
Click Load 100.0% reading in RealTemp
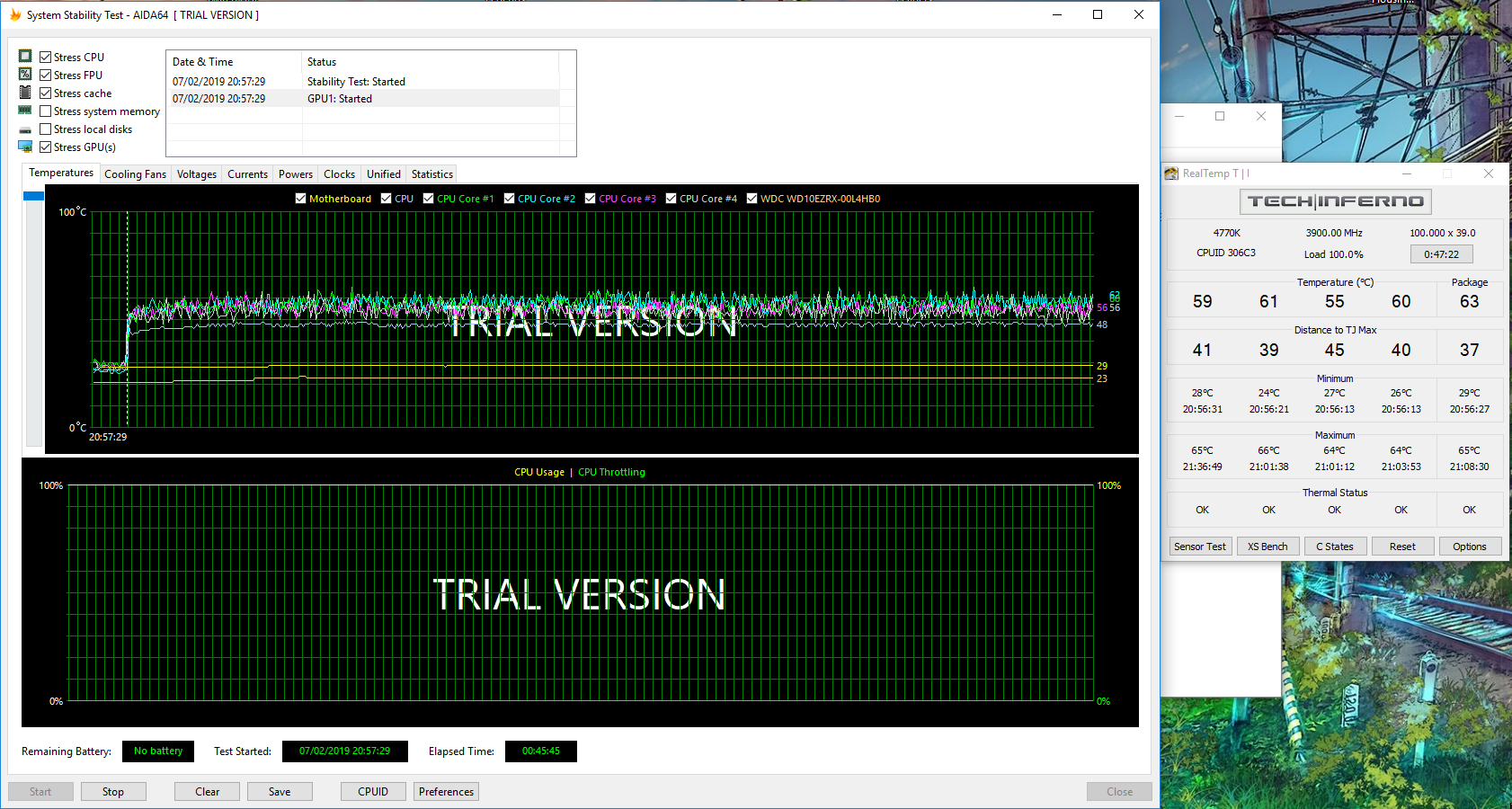coord(1334,254)
